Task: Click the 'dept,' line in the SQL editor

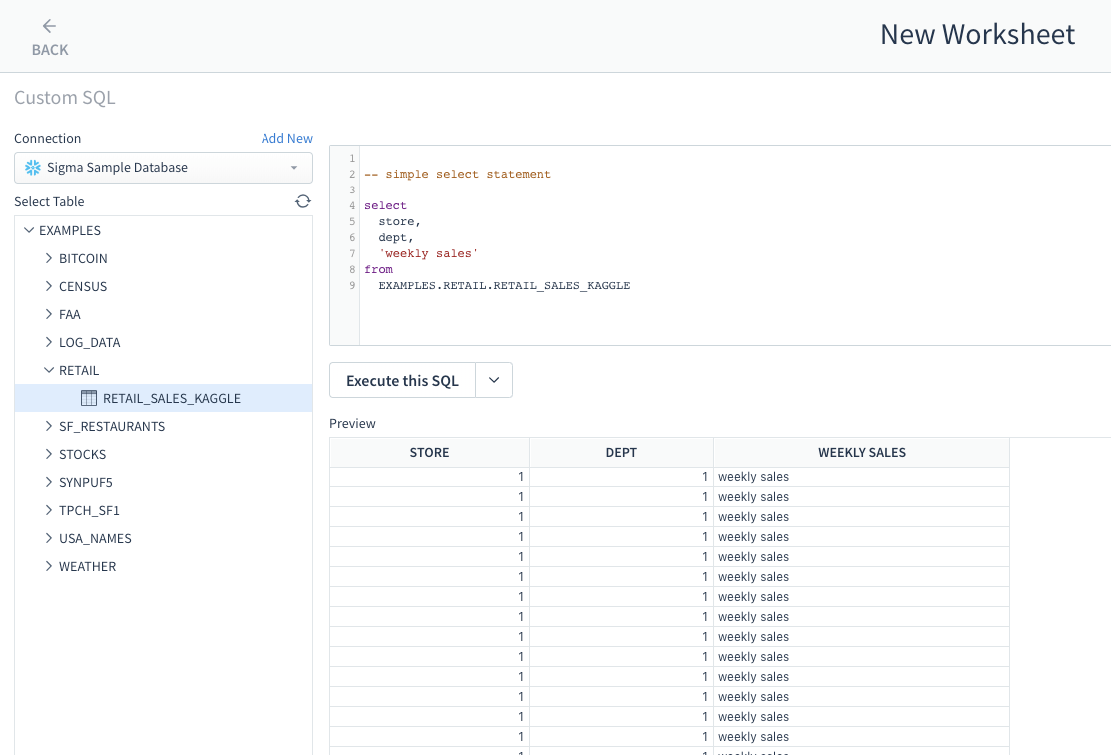Action: (396, 237)
